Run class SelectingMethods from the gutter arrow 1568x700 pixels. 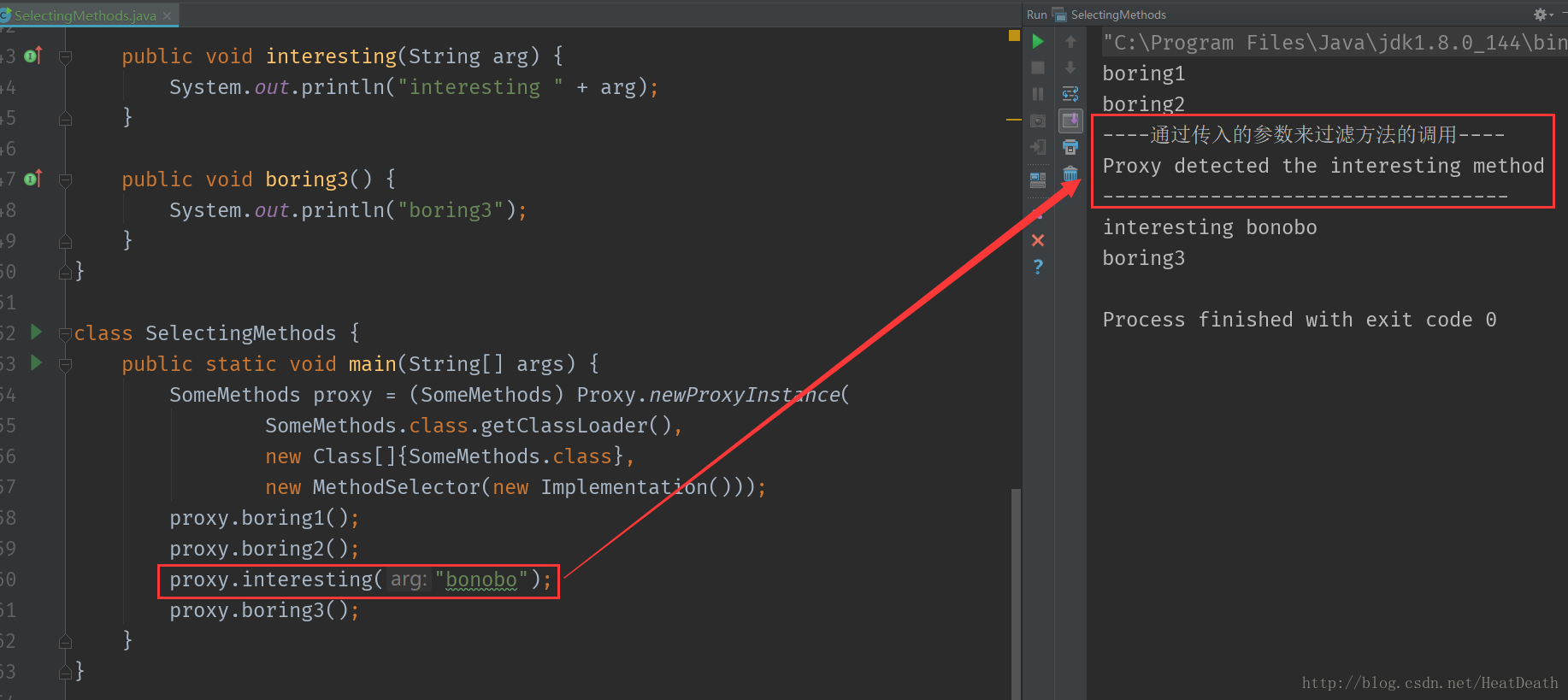click(36, 332)
